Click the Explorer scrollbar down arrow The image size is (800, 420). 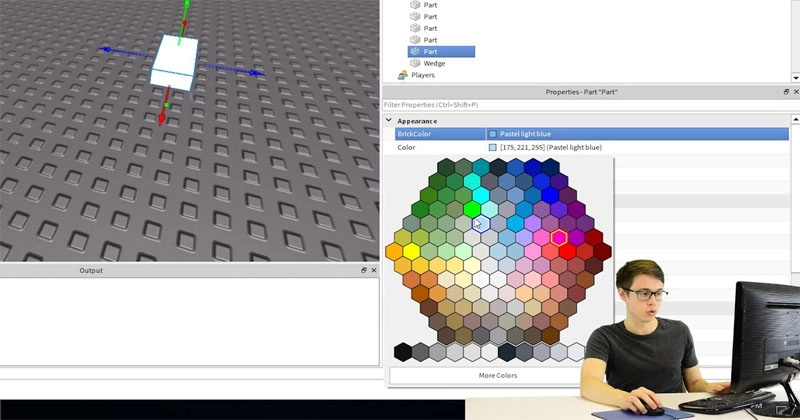[x=795, y=77]
